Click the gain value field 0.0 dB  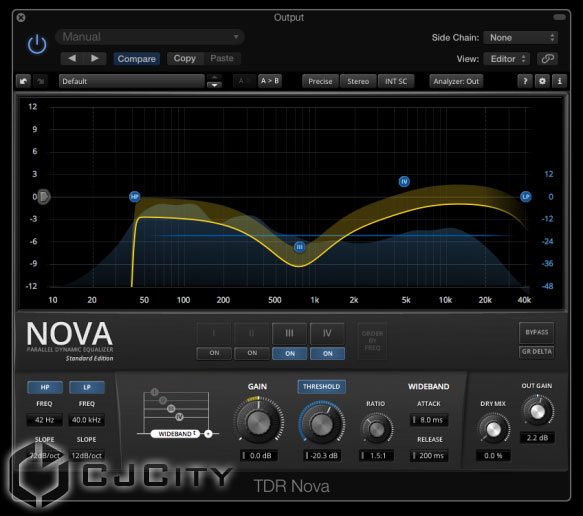tap(259, 455)
